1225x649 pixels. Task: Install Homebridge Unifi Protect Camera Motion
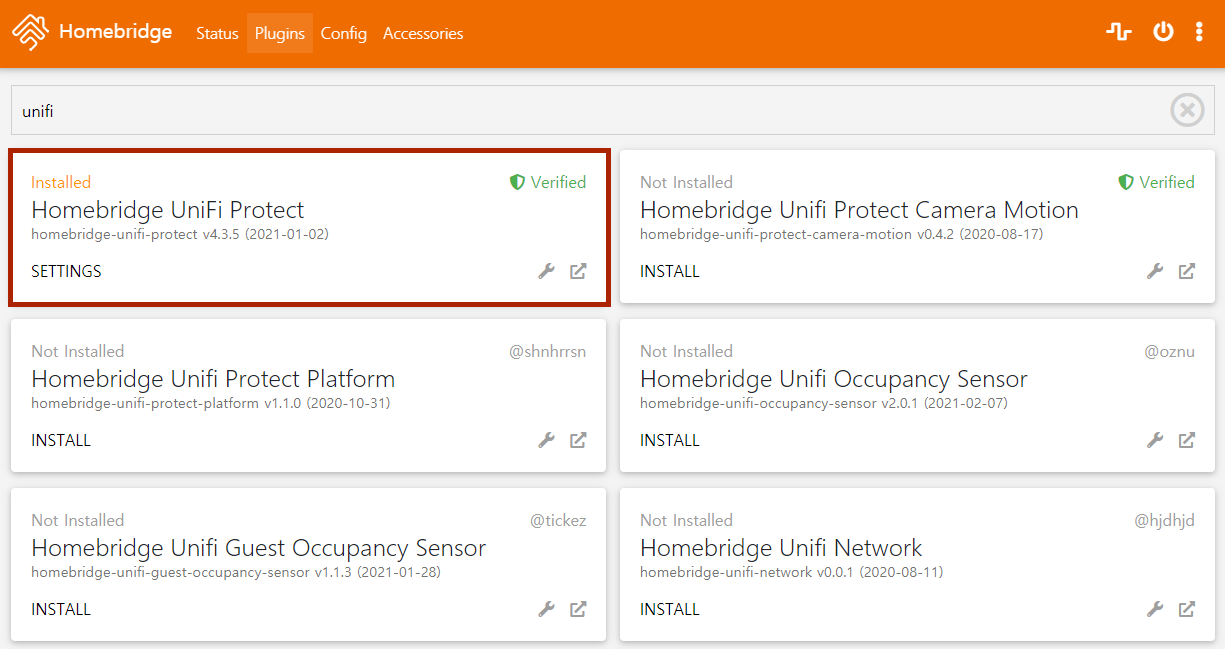tap(670, 271)
